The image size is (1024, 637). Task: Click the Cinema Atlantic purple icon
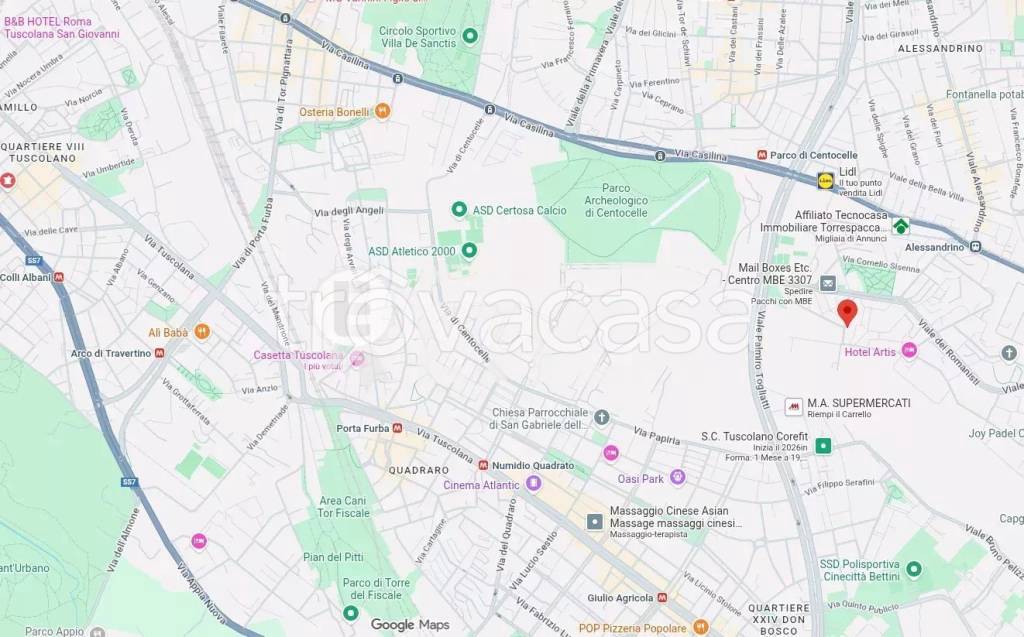click(x=534, y=484)
